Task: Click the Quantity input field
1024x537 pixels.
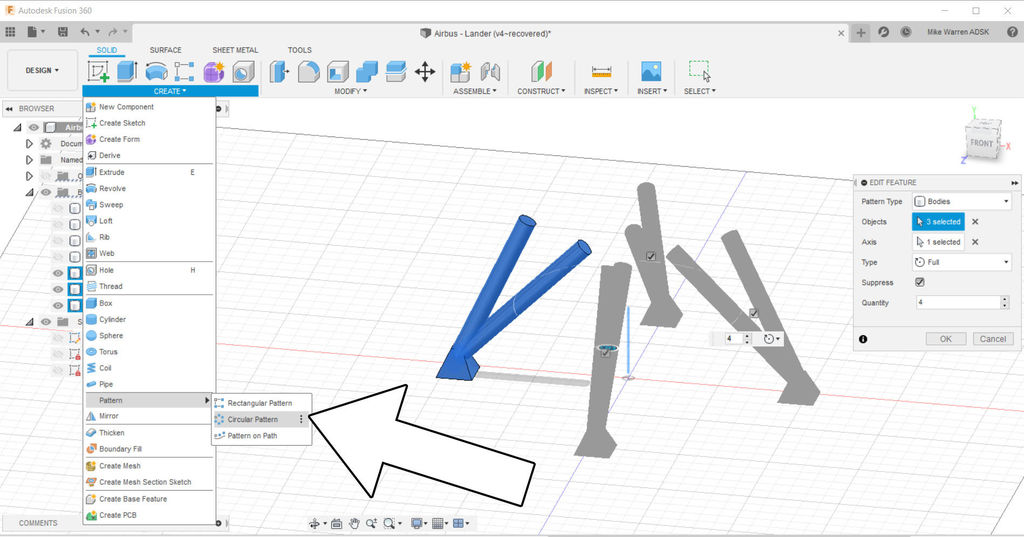Action: pyautogui.click(x=957, y=302)
